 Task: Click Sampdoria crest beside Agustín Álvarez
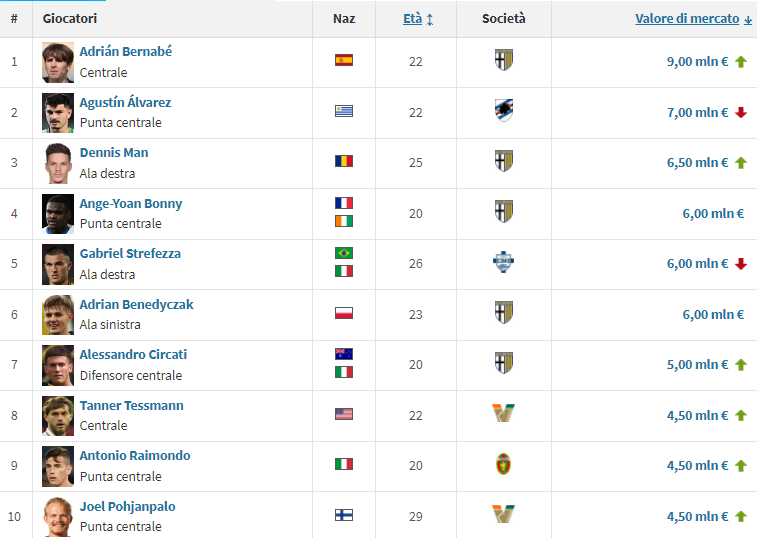503,111
